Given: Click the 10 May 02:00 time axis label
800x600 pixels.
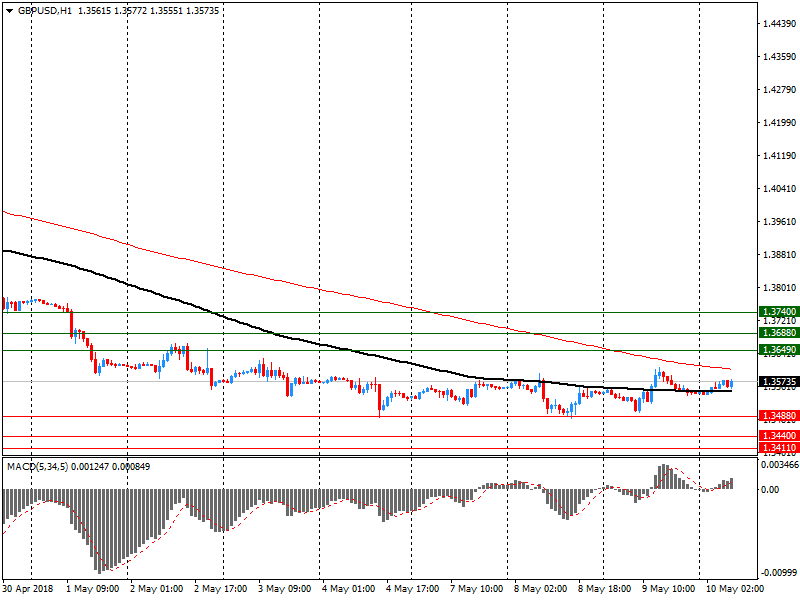Looking at the screenshot, I should [735, 589].
